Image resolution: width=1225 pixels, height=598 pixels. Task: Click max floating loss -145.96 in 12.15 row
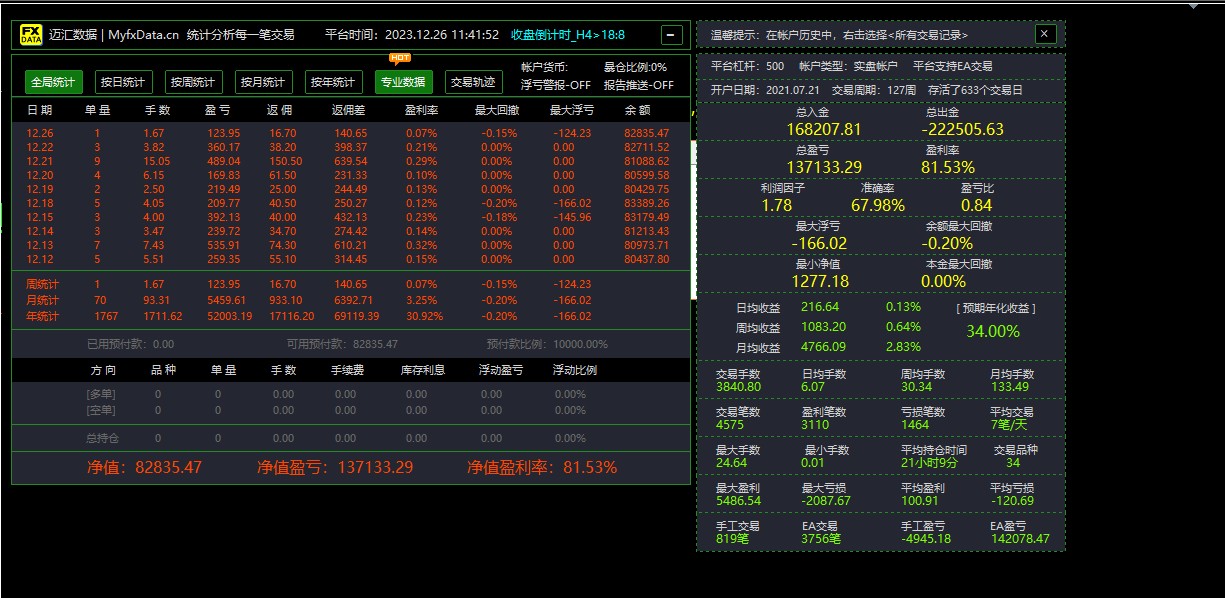pyautogui.click(x=571, y=217)
